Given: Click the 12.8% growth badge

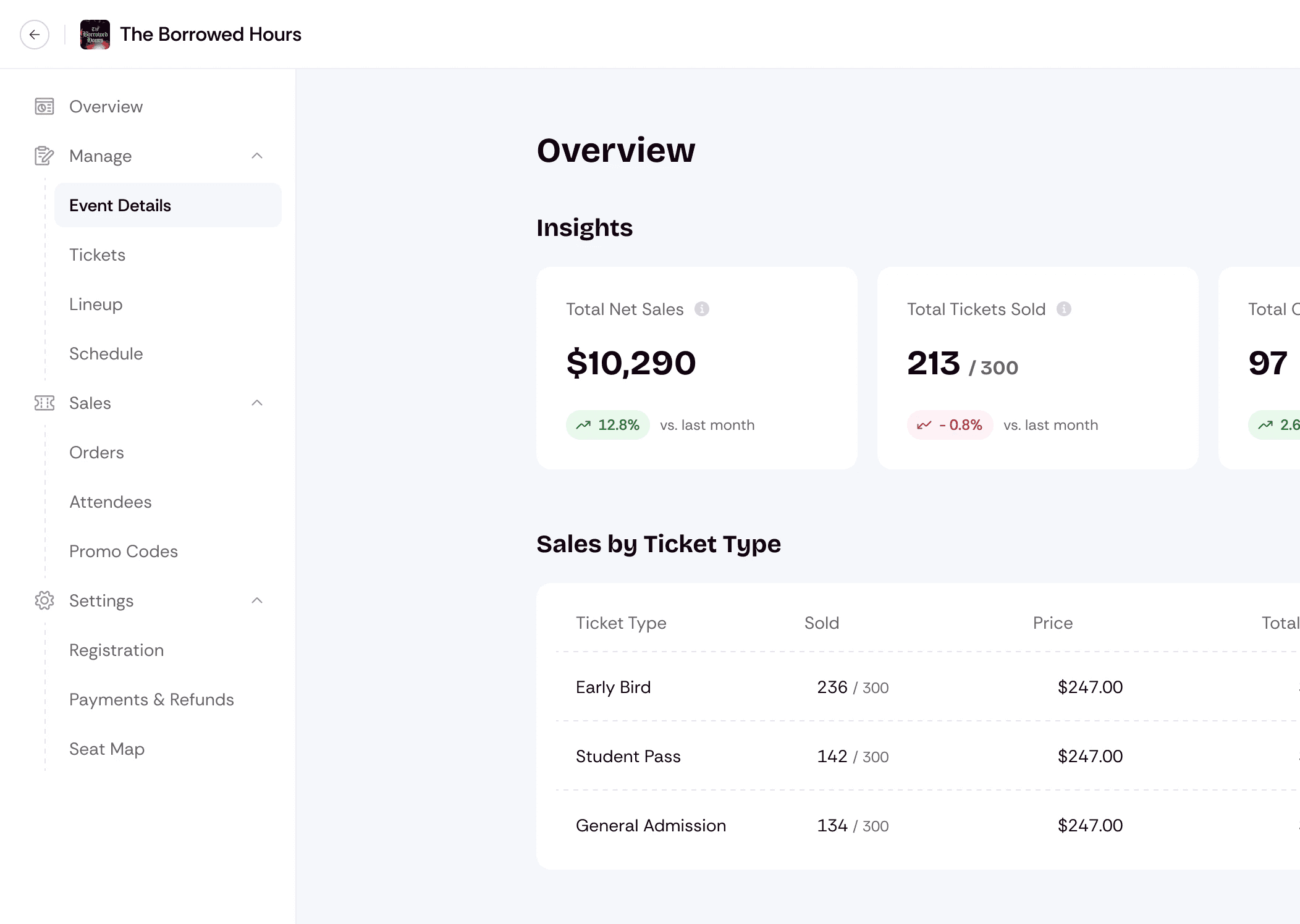Looking at the screenshot, I should (x=608, y=425).
